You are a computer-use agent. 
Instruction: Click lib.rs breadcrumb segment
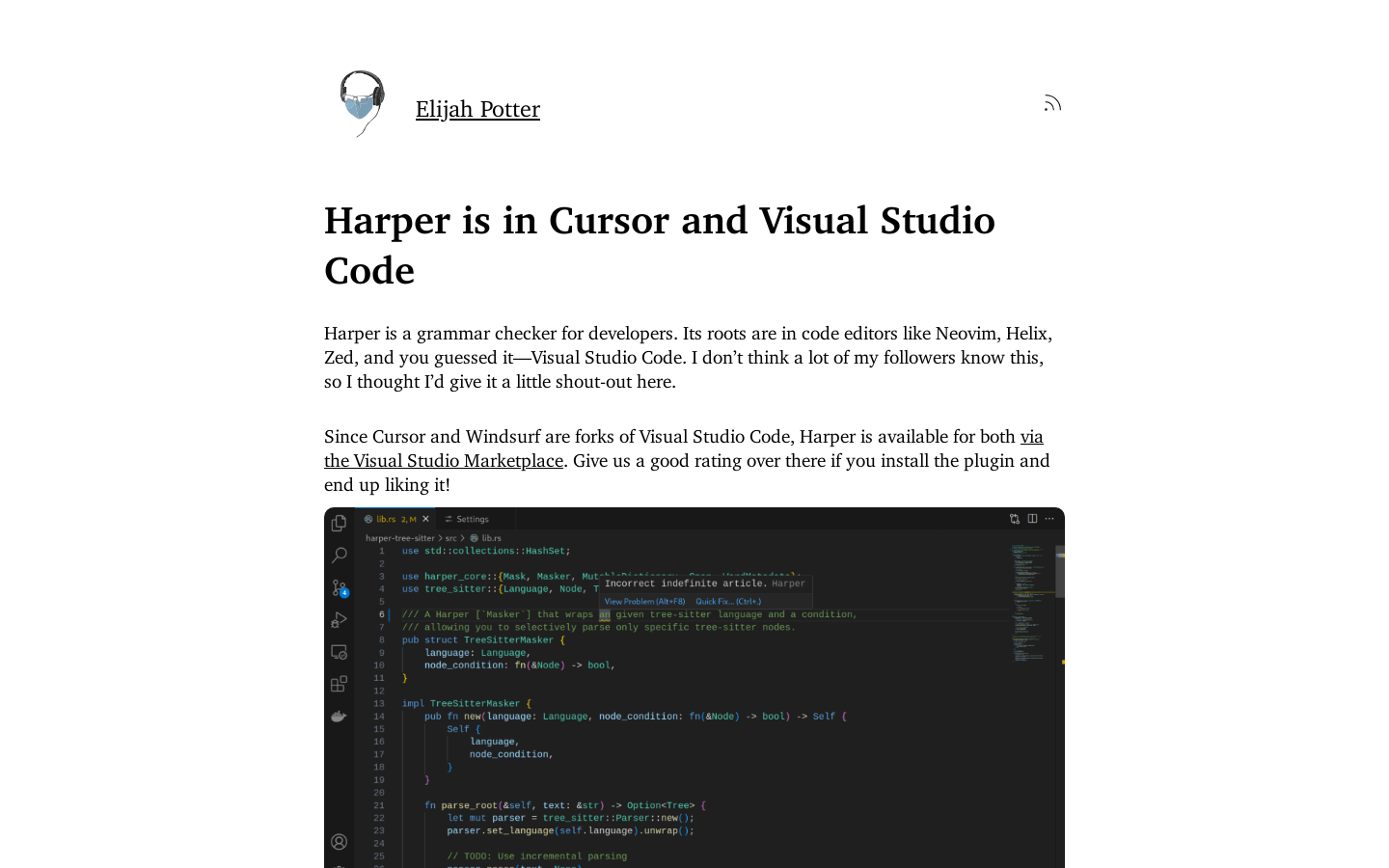(486, 538)
